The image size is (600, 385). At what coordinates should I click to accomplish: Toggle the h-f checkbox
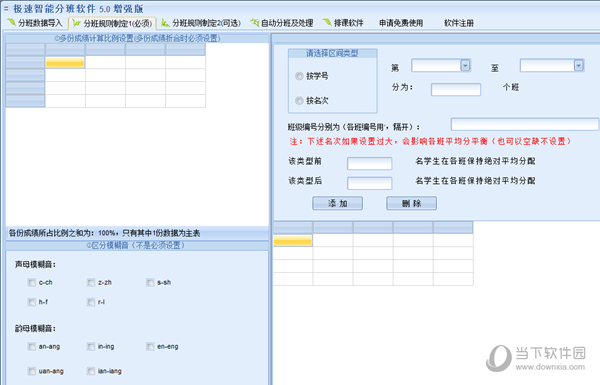31,302
